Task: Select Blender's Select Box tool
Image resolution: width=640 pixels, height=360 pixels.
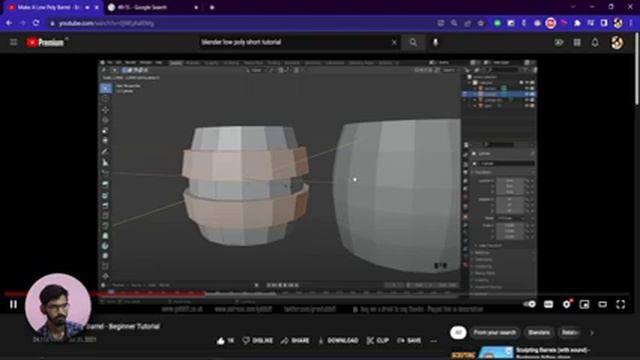Action: click(106, 88)
